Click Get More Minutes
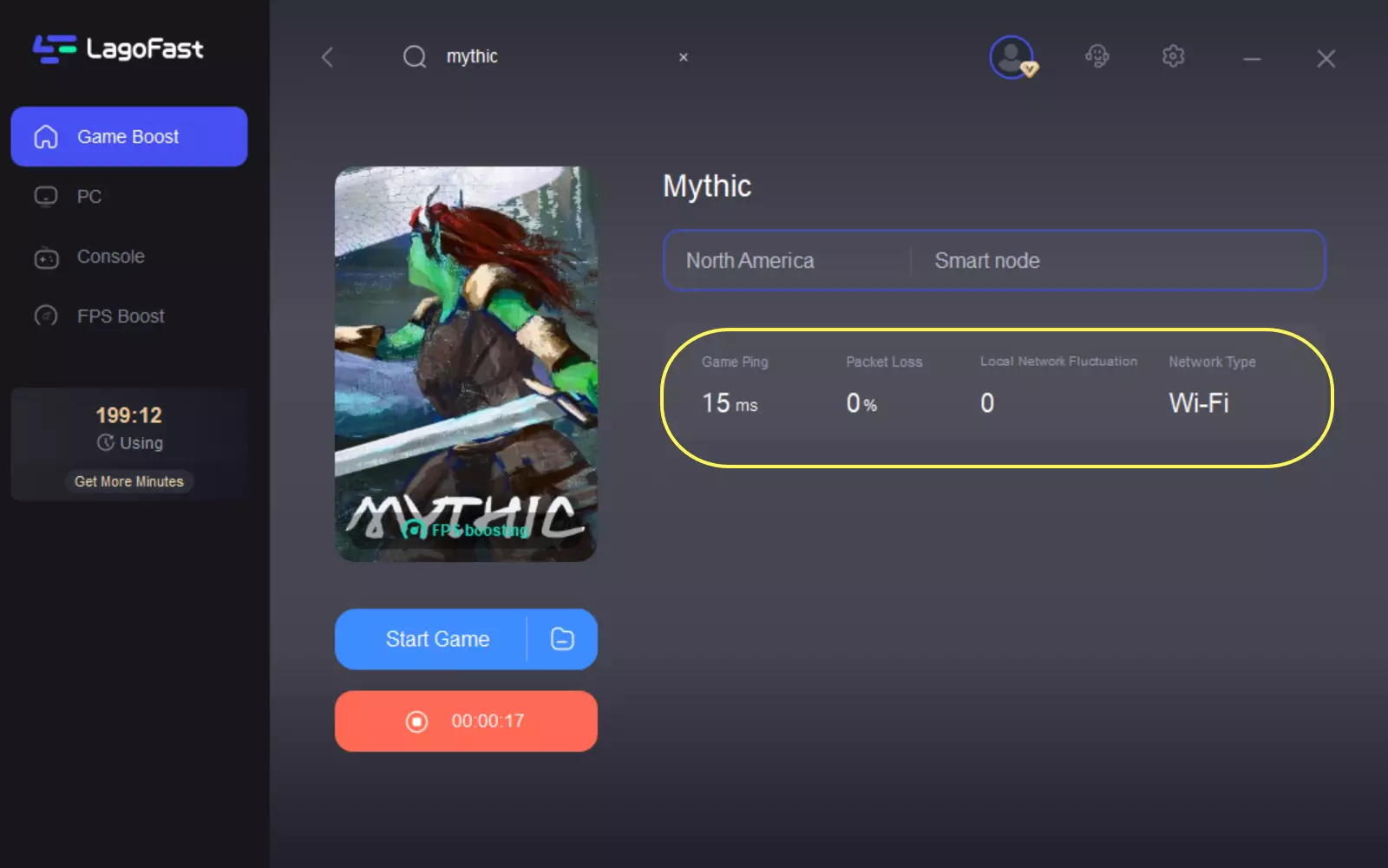 (x=128, y=481)
